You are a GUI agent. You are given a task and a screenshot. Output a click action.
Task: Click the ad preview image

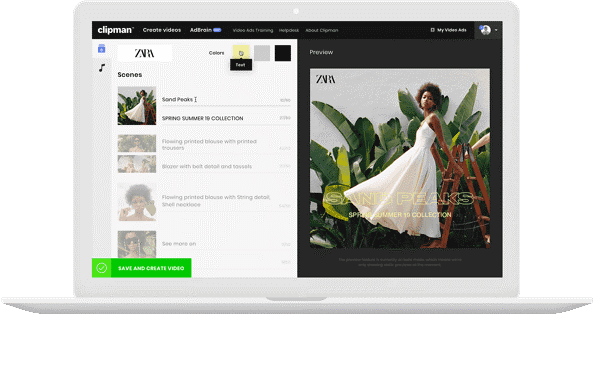click(x=400, y=159)
